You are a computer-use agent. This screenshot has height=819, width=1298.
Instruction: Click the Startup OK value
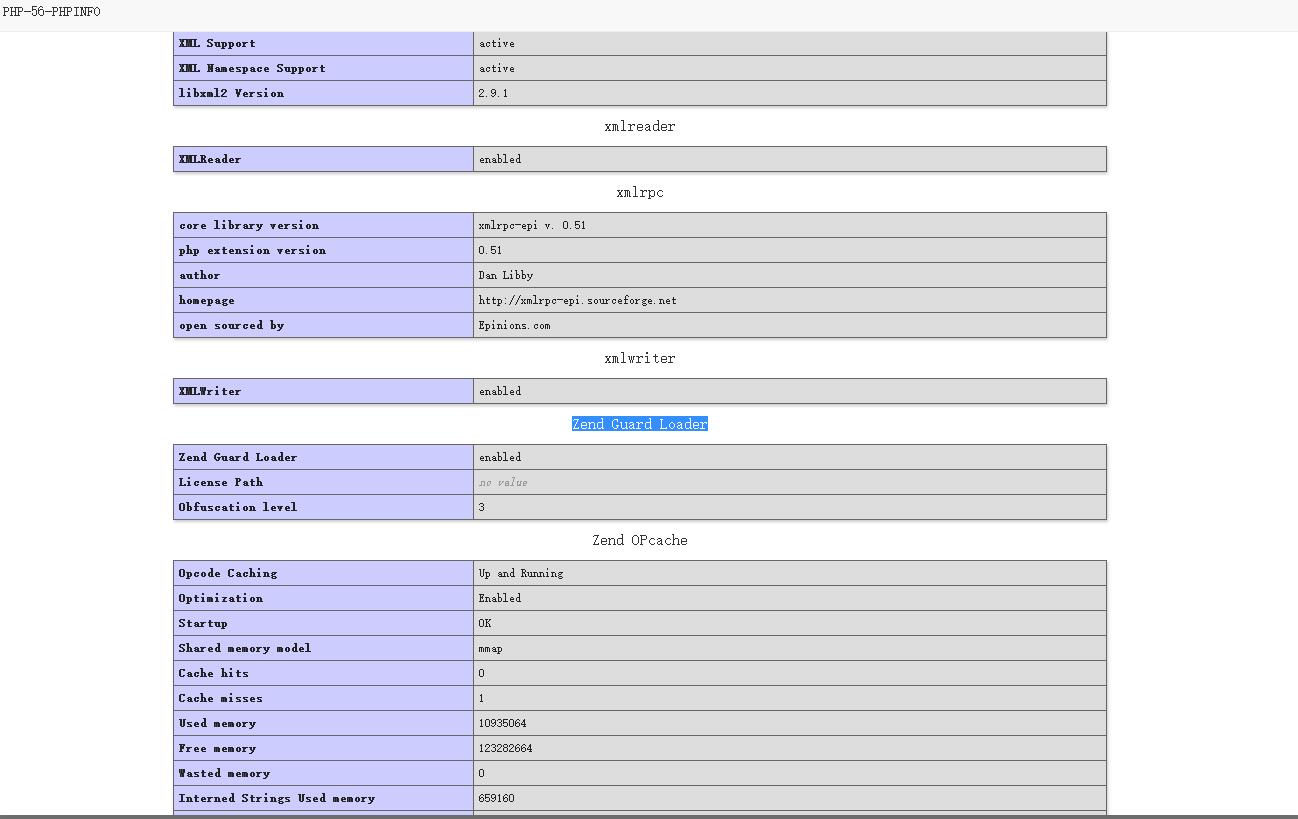(485, 623)
